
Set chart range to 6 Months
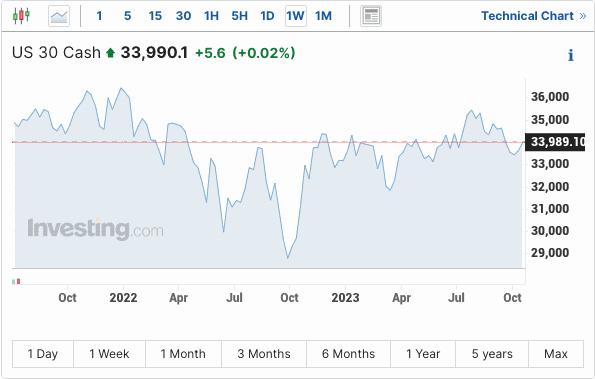pos(348,354)
